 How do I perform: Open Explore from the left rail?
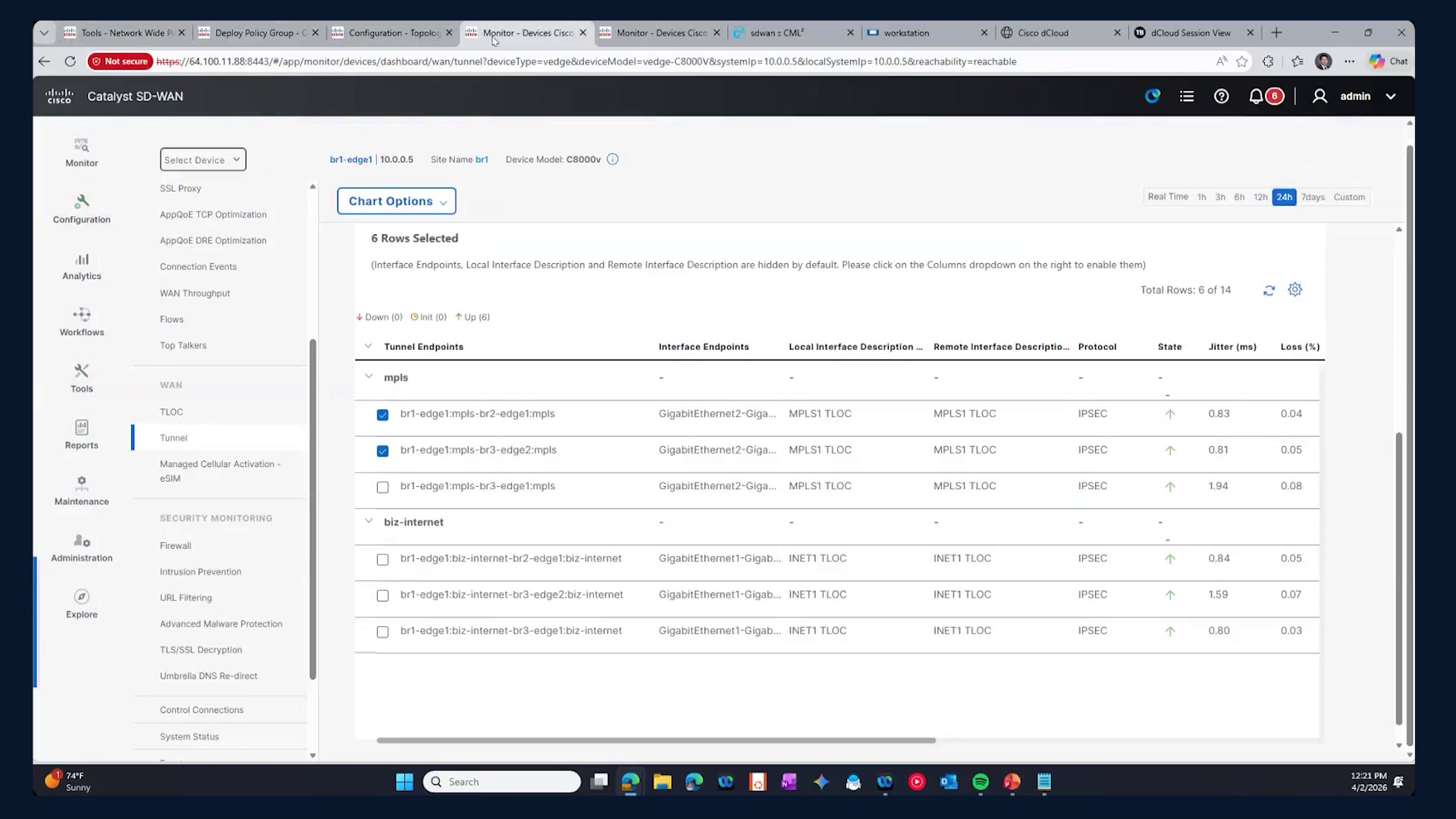click(x=81, y=604)
